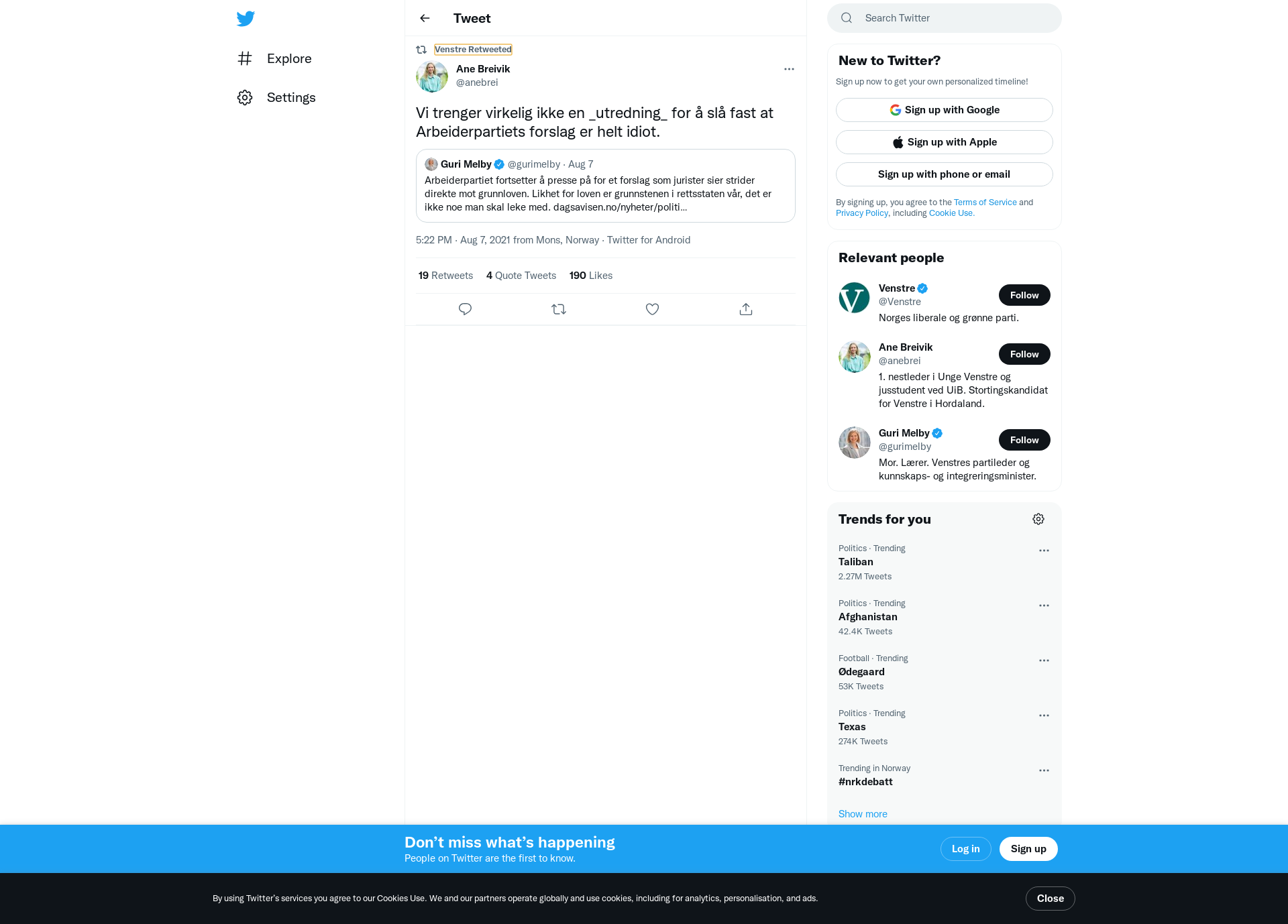Click the retweet icon below the tweet
The width and height of the screenshot is (1288, 924).
559,309
